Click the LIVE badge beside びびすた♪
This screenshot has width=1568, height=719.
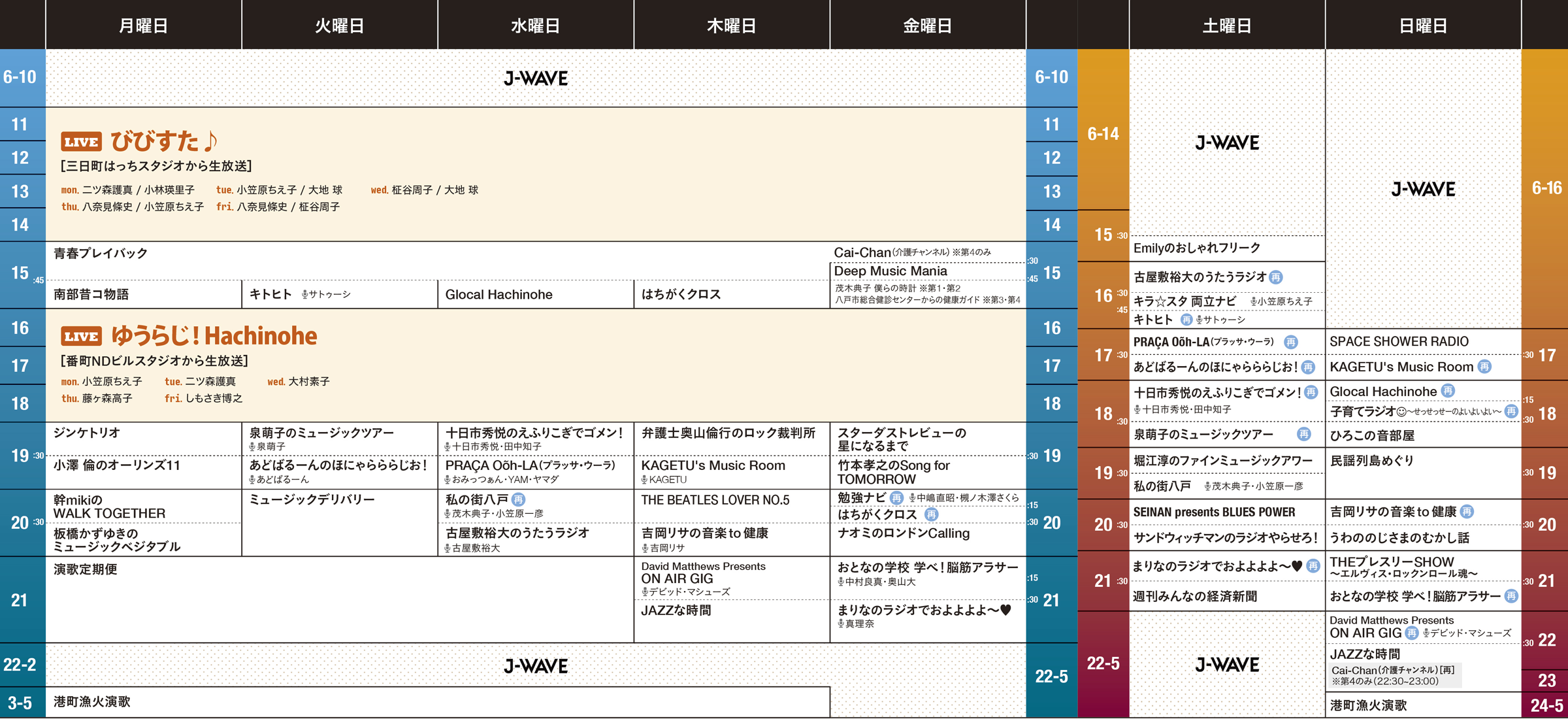[x=81, y=142]
